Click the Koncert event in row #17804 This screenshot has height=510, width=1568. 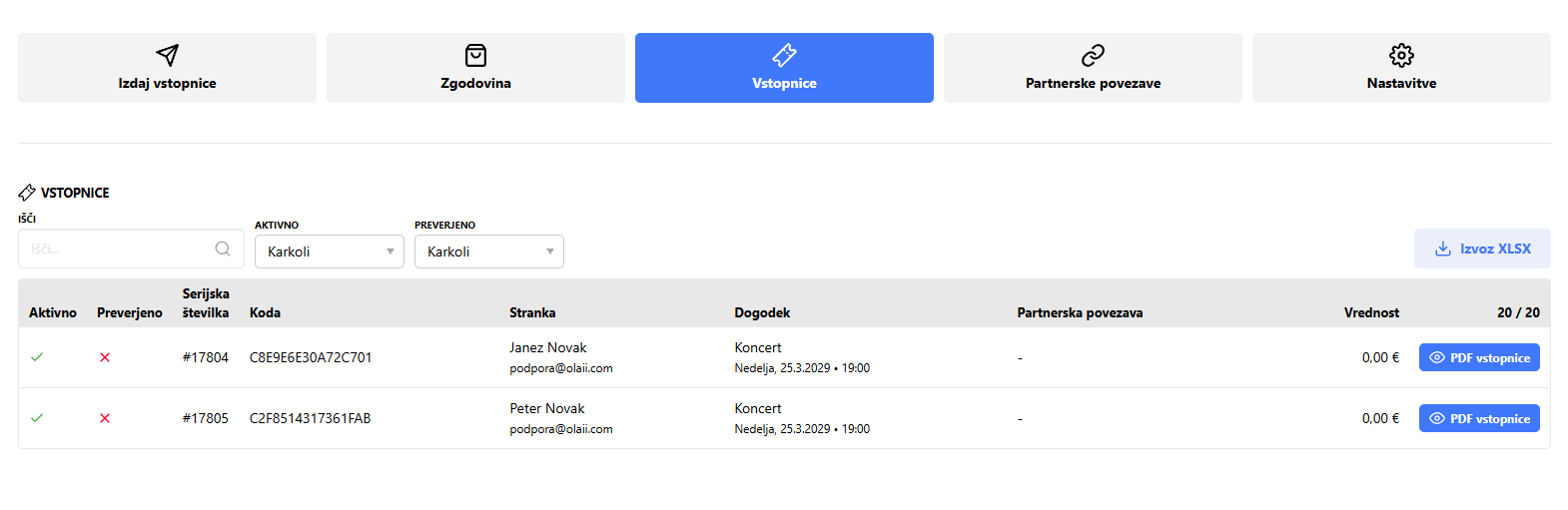pyautogui.click(x=758, y=347)
